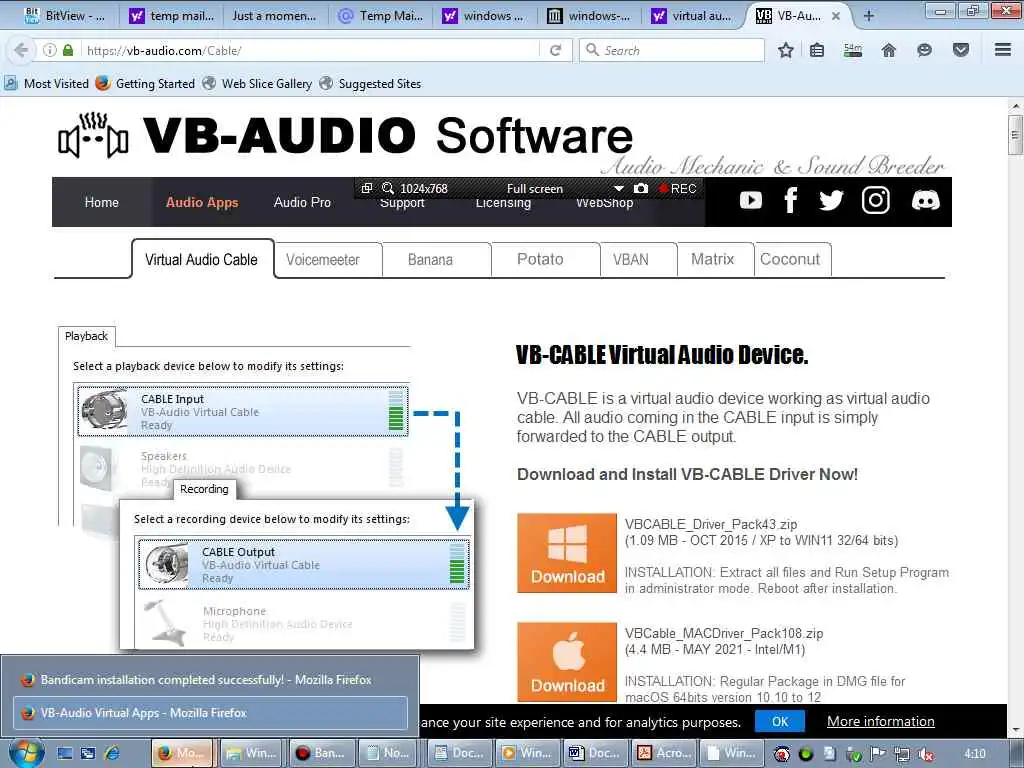The height and width of the screenshot is (768, 1024).
Task: Click the page vertical scrollbar thumb
Action: [1015, 135]
